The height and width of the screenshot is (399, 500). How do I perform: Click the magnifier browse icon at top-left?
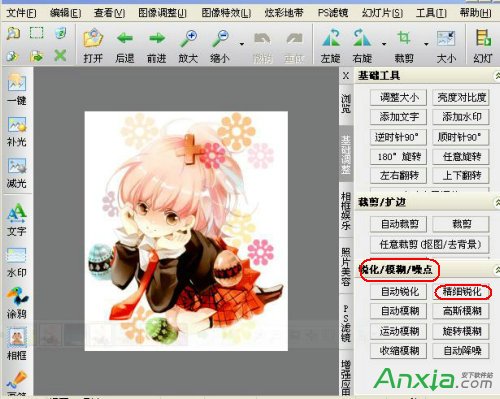[x=13, y=33]
